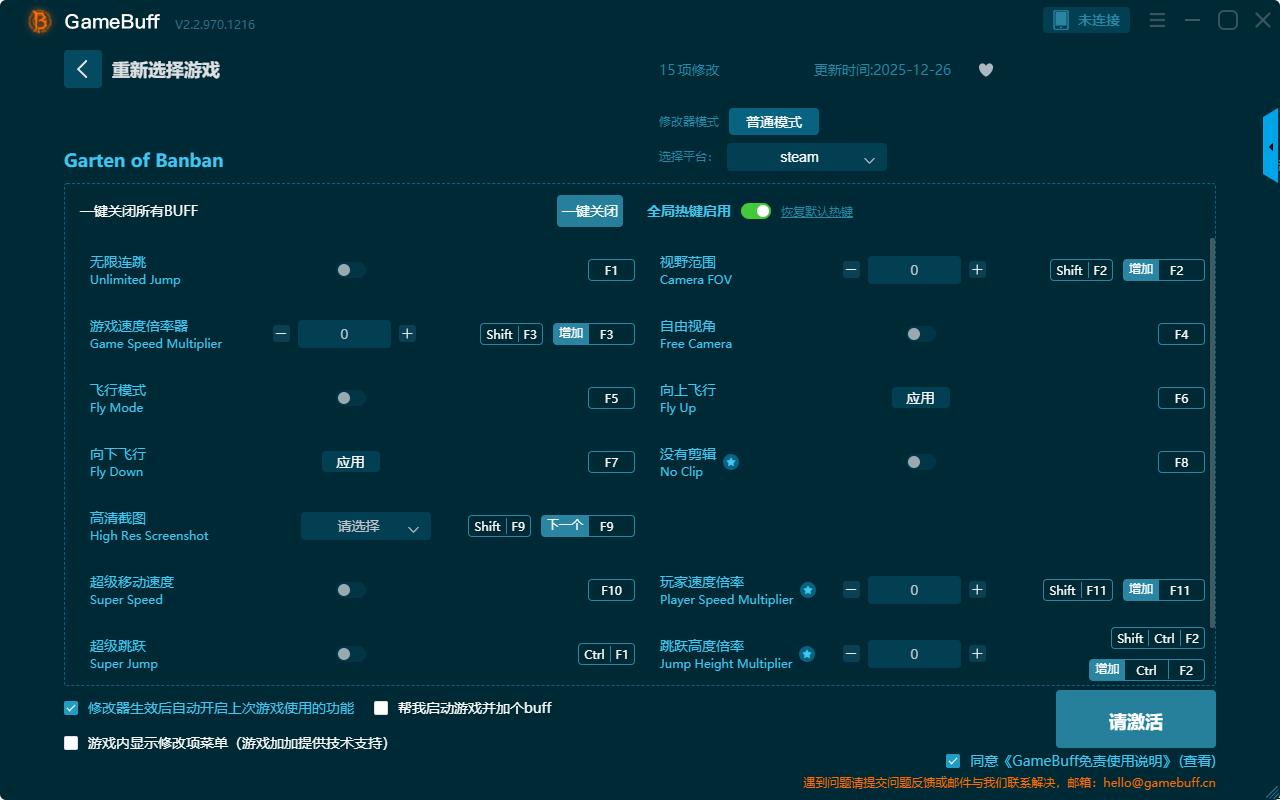Click restore default hotkeys link
1280x800 pixels.
pyautogui.click(x=816, y=212)
